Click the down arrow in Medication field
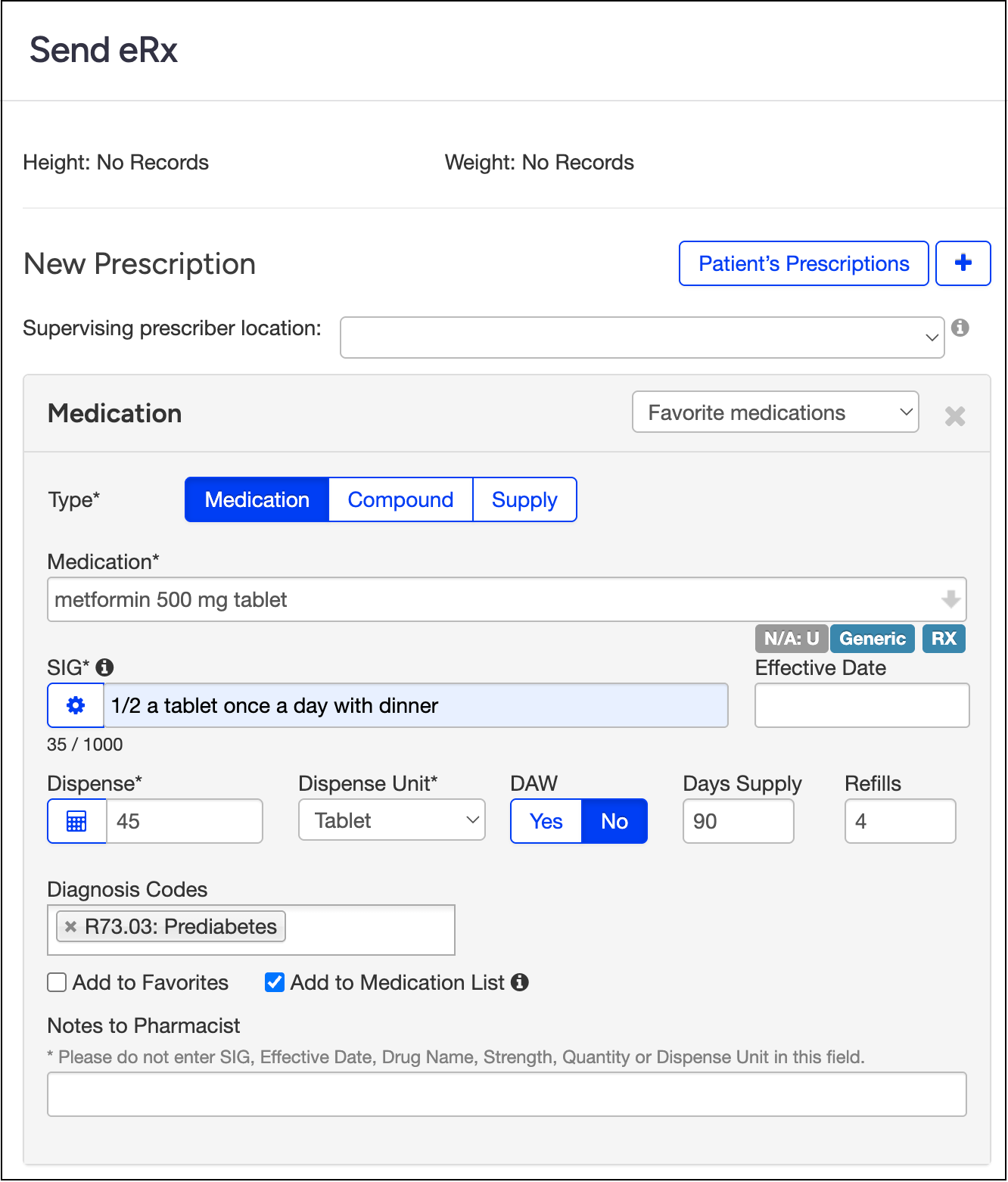Screen dimensions: 1008x1182 click(950, 599)
